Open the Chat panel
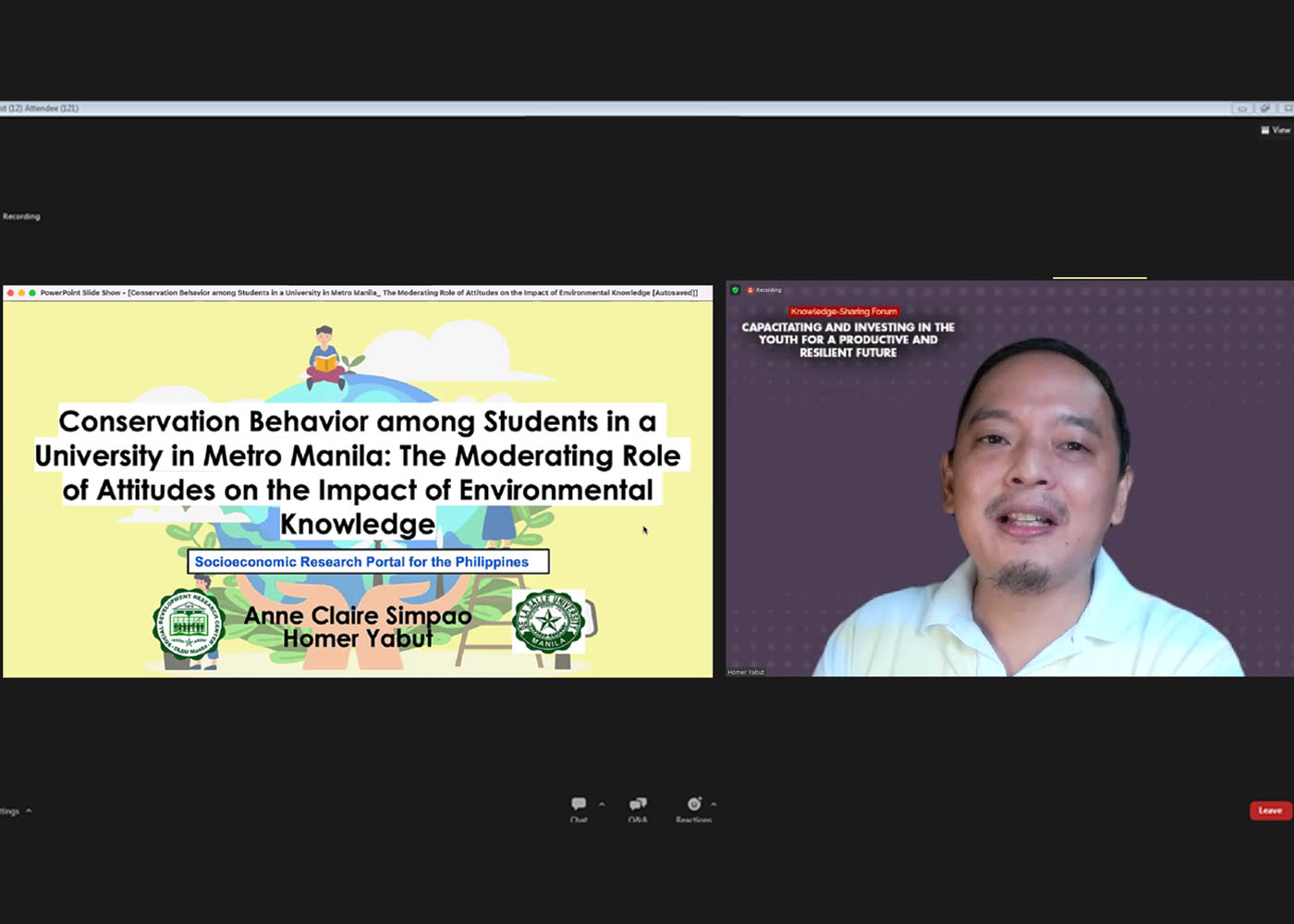The image size is (1294, 924). click(579, 807)
